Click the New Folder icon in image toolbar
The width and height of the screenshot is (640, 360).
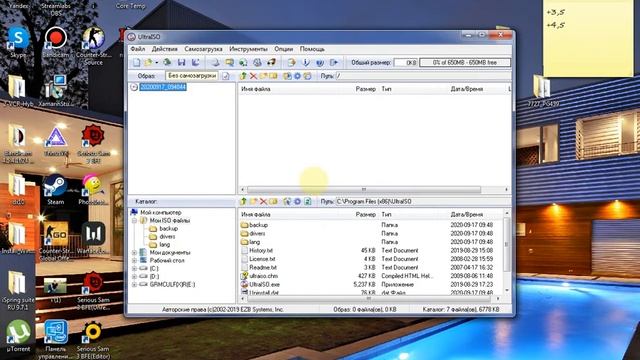tap(263, 76)
